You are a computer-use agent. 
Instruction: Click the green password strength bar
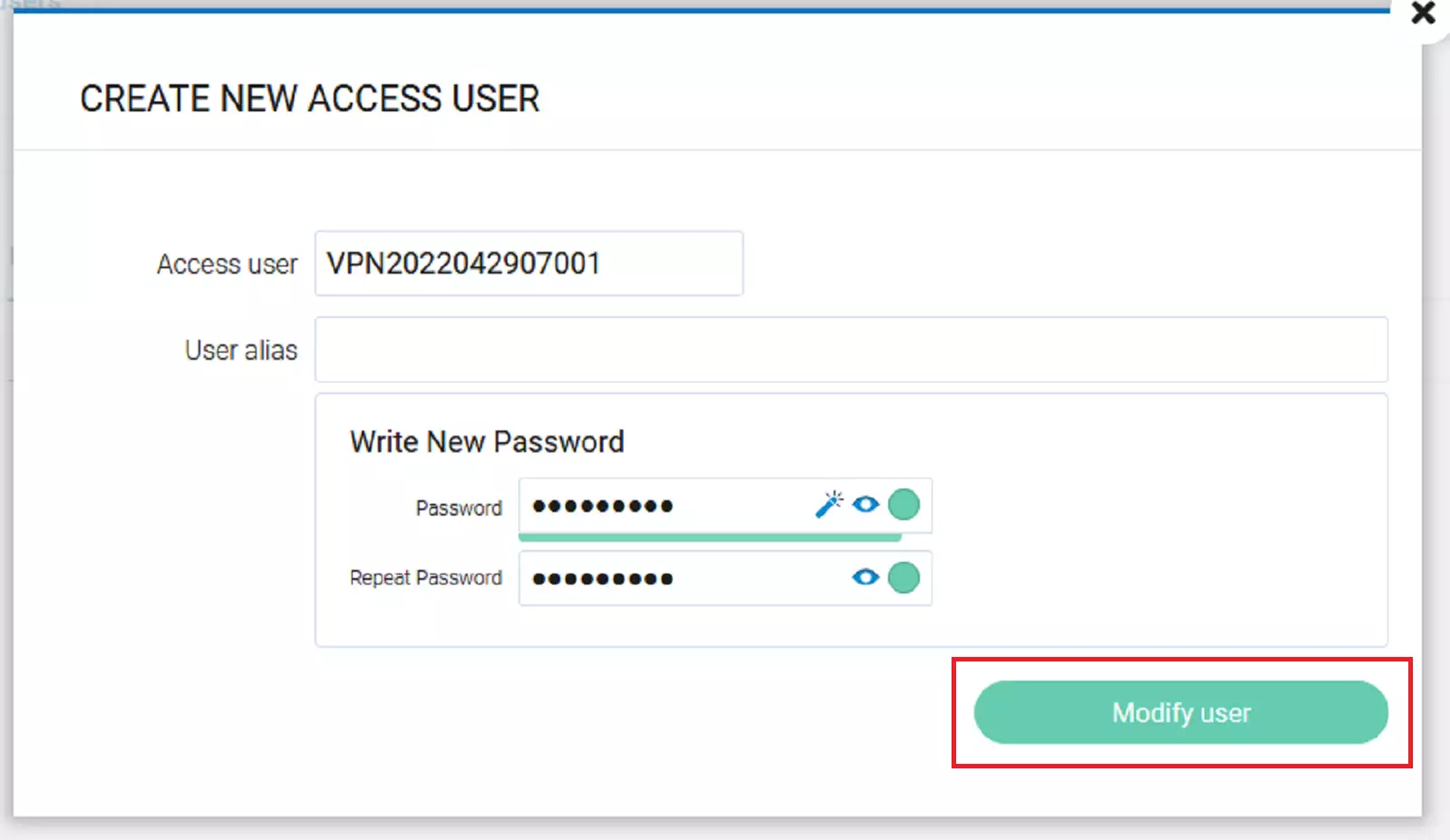pyautogui.click(x=709, y=537)
